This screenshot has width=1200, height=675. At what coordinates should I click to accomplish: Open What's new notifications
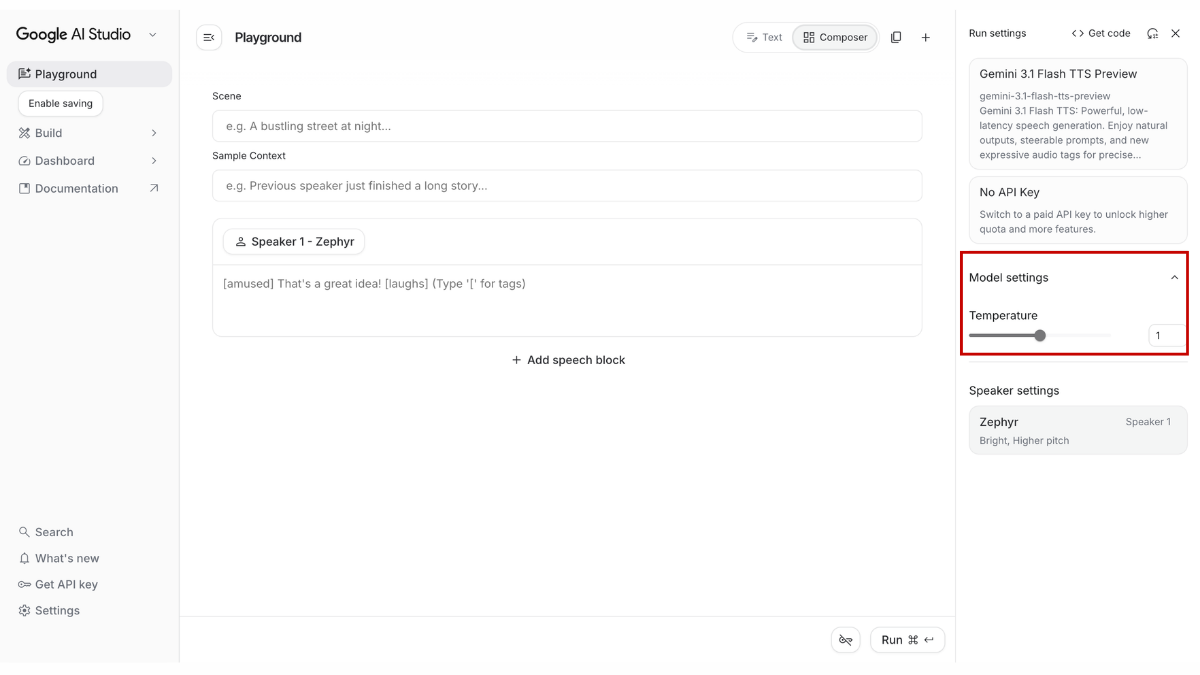coord(66,558)
